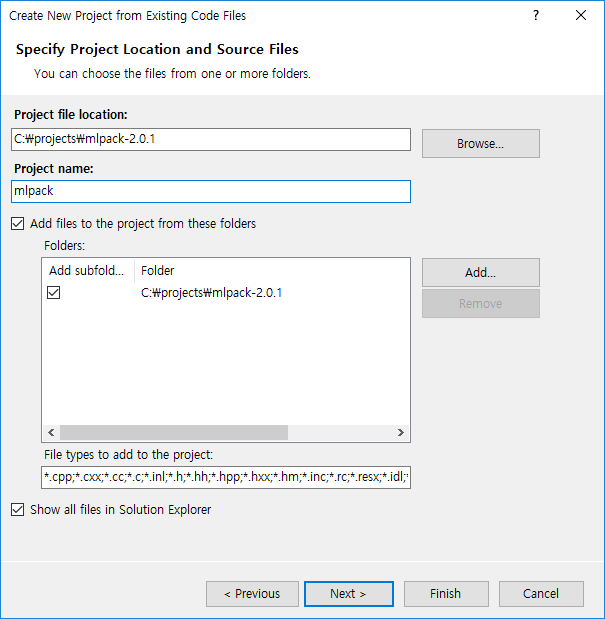Viewport: 605px width, 619px height.
Task: Cancel the project creation wizard
Action: [541, 594]
